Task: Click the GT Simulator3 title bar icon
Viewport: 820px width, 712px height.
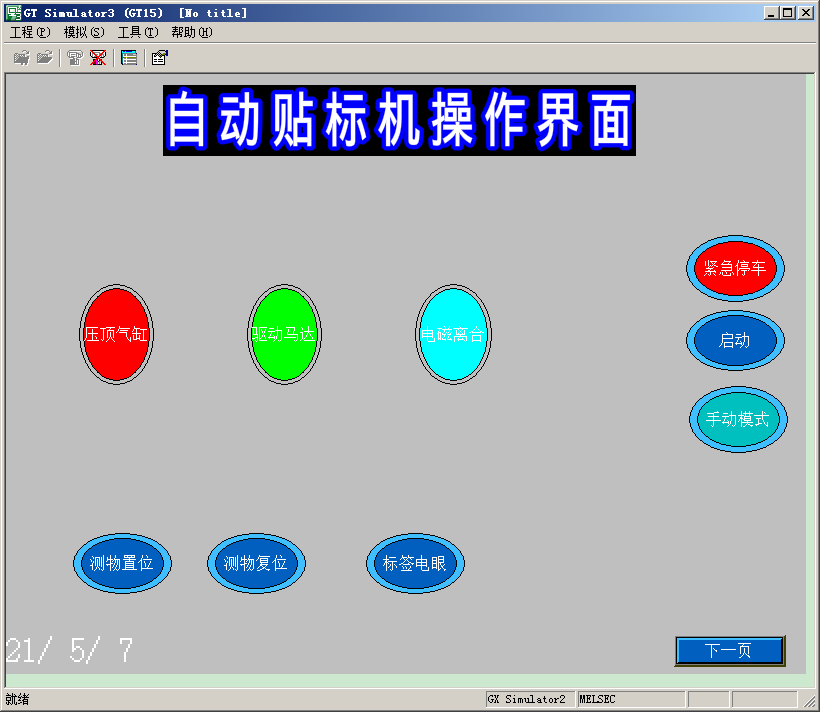Action: coord(14,13)
